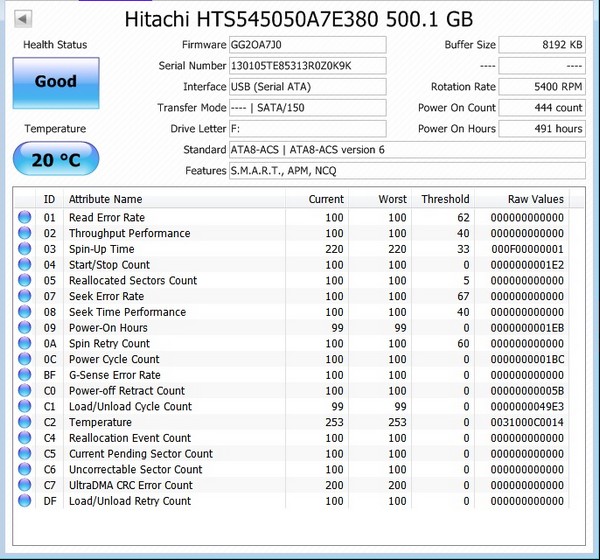
Task: Click the Current column header
Action: (x=326, y=199)
